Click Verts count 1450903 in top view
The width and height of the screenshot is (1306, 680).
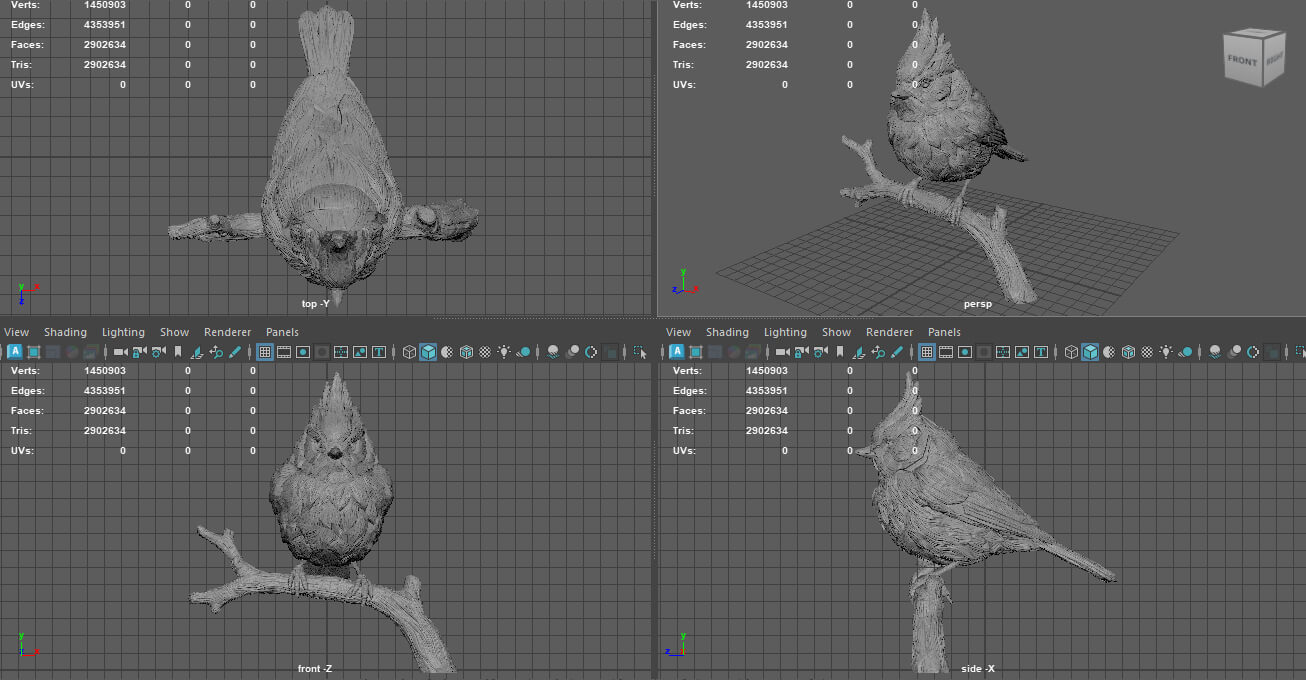tap(105, 5)
